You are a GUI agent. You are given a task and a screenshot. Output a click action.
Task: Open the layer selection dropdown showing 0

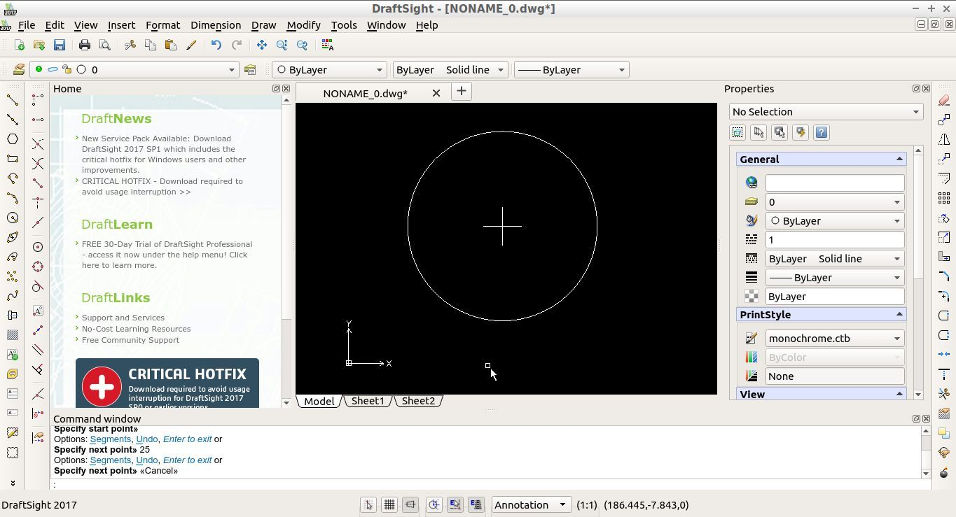(134, 70)
